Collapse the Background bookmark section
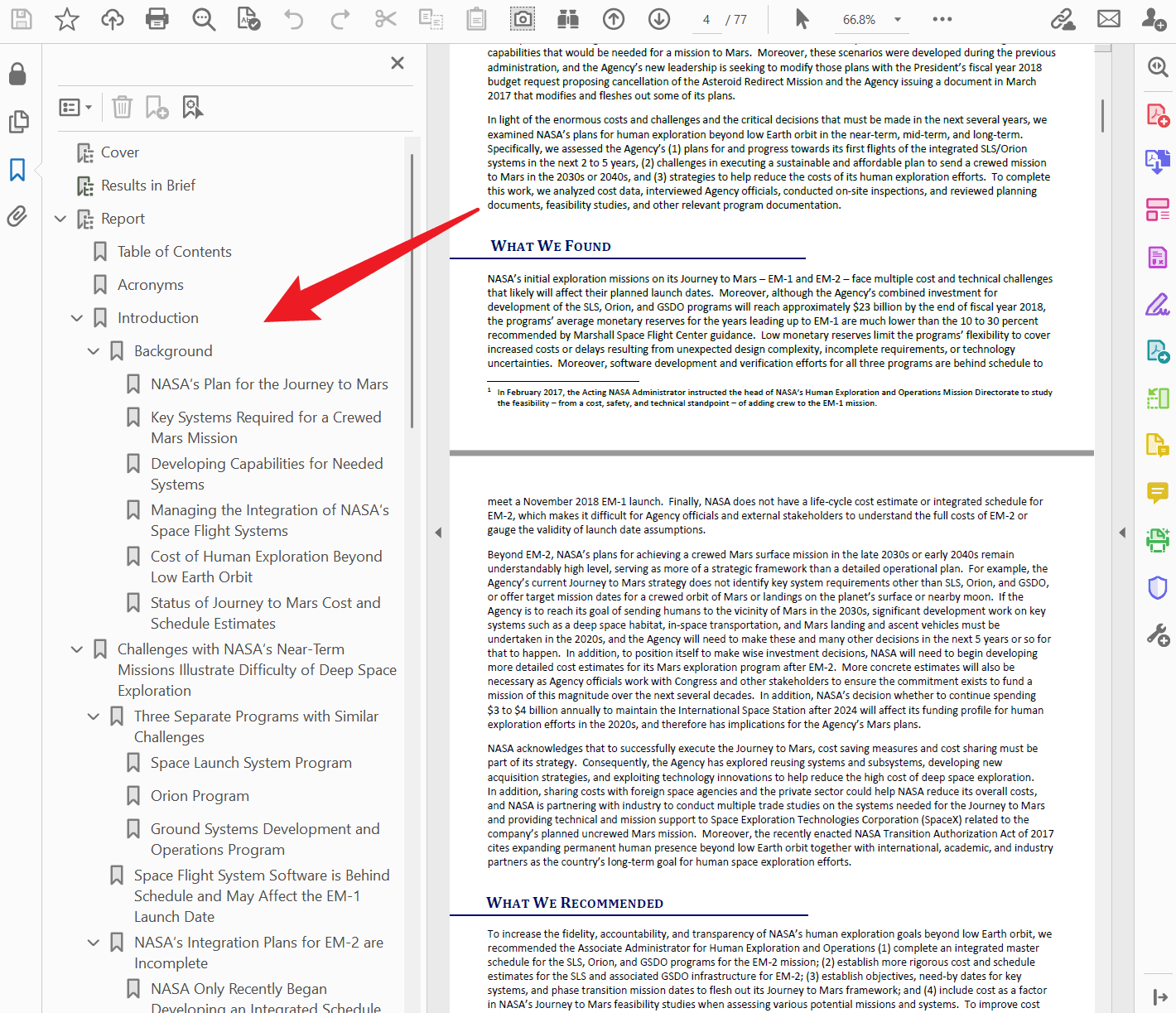The width and height of the screenshot is (1176, 1013). [x=94, y=351]
